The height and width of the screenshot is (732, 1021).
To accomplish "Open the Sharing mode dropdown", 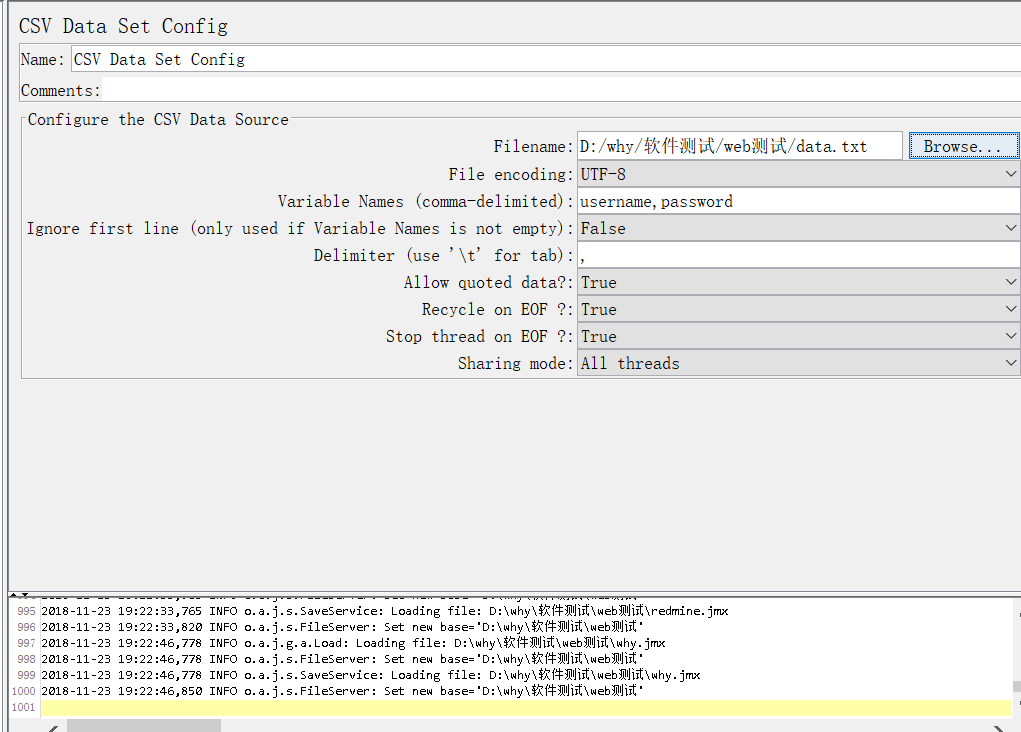I will [798, 363].
